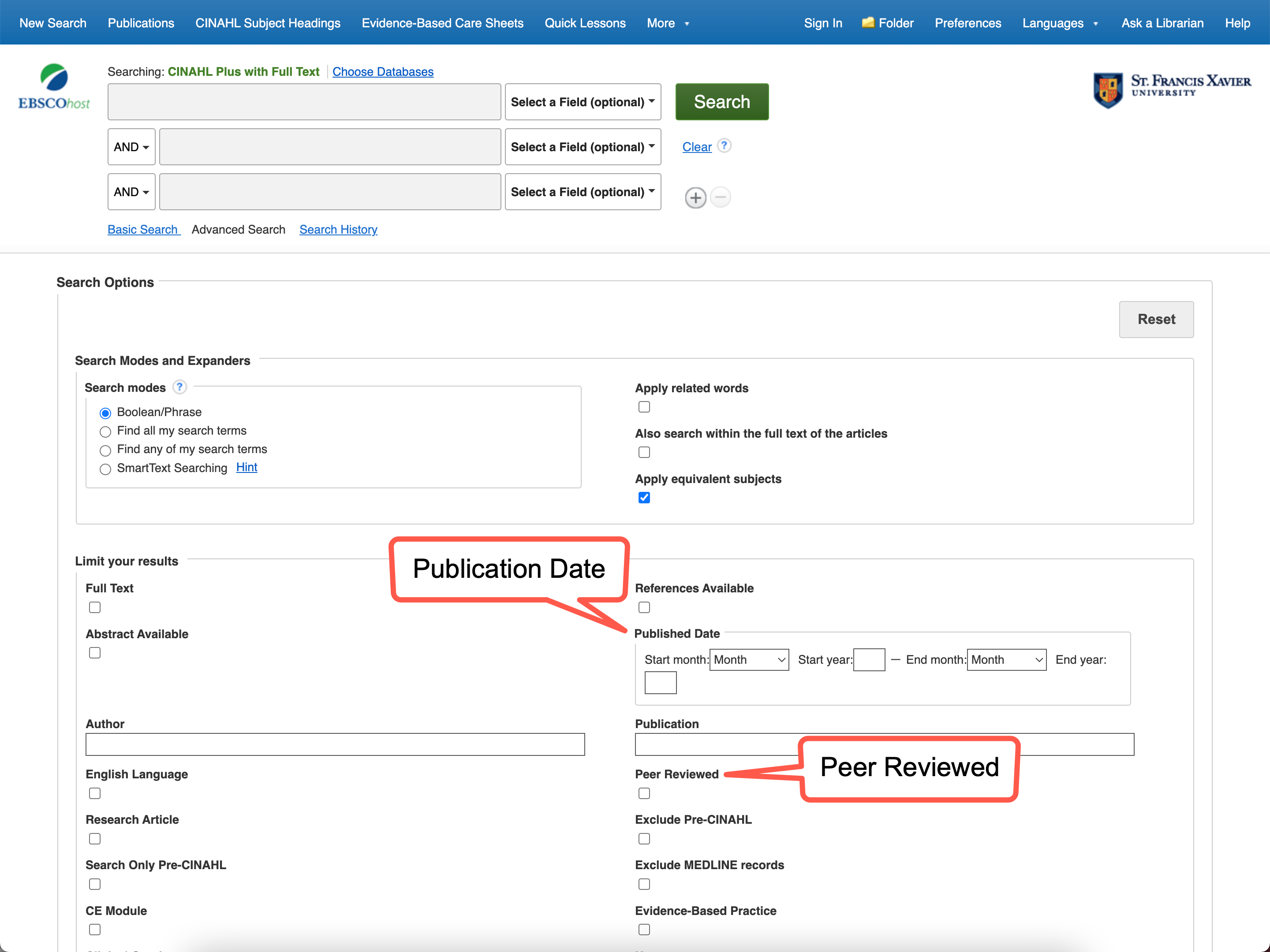Screen dimensions: 1270x952
Task: Check Also search within full text
Action: pyautogui.click(x=644, y=452)
